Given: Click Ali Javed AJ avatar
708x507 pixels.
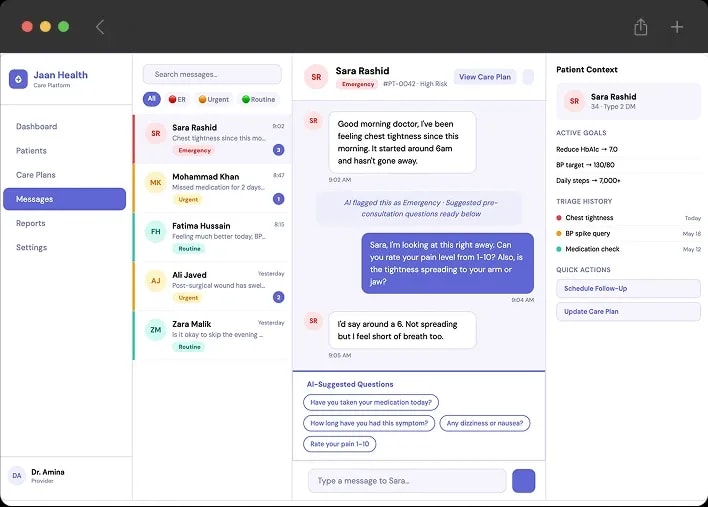Looking at the screenshot, I should tap(155, 281).
